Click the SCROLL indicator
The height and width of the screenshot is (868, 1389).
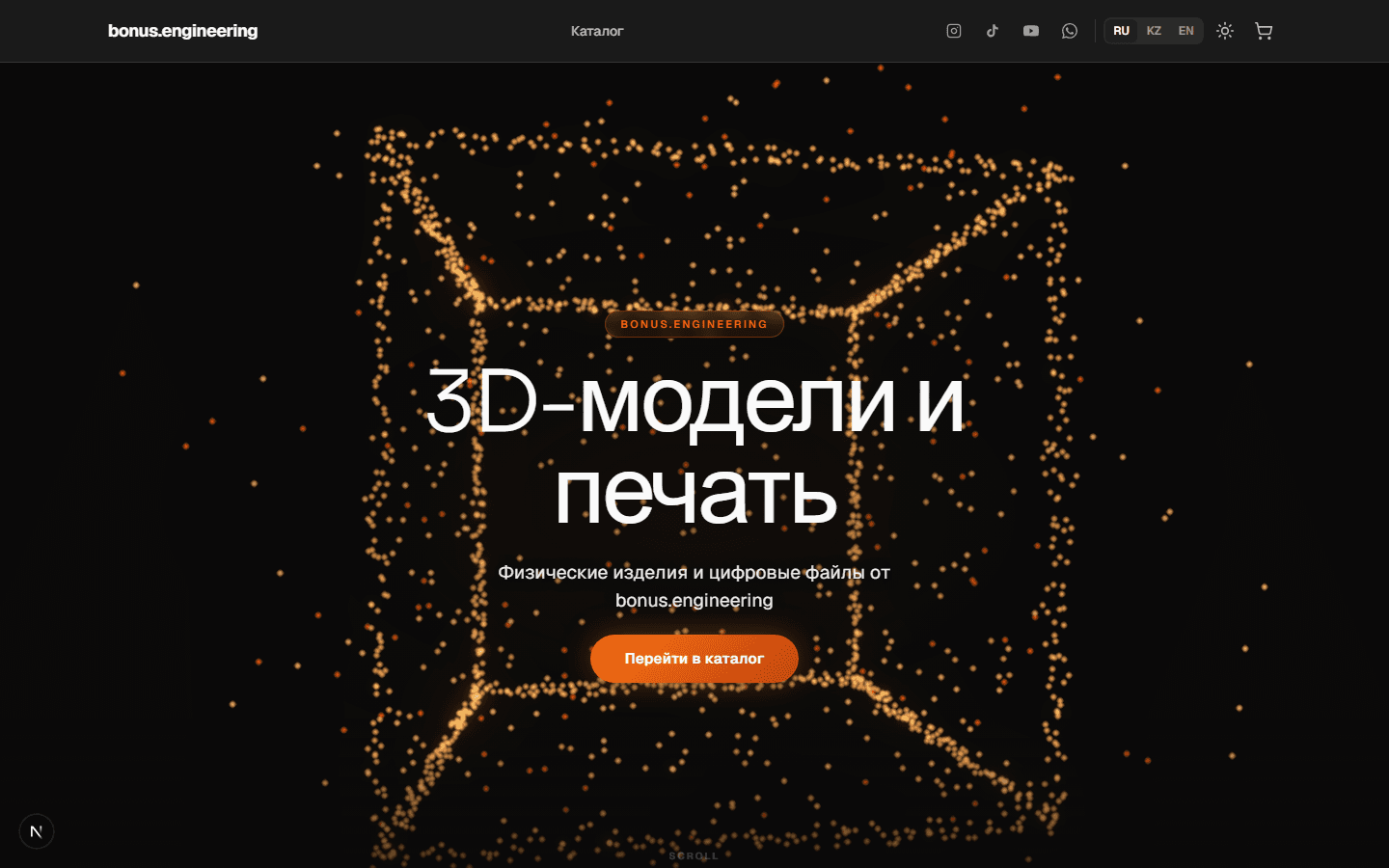694,856
